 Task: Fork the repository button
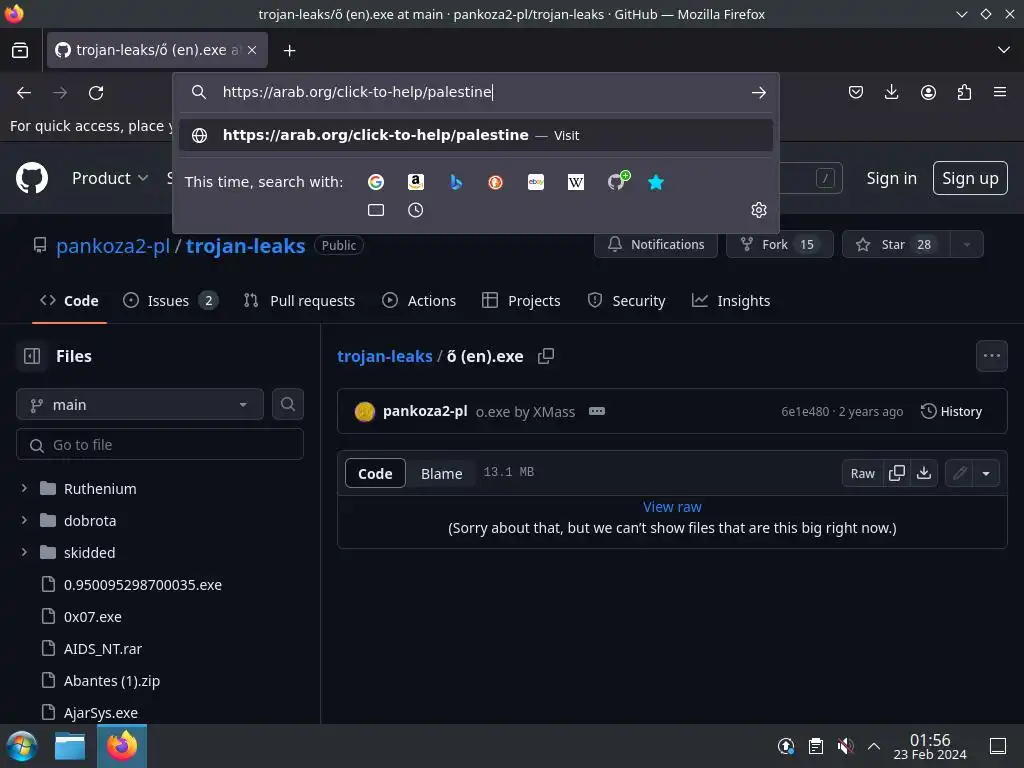pyautogui.click(x=779, y=244)
